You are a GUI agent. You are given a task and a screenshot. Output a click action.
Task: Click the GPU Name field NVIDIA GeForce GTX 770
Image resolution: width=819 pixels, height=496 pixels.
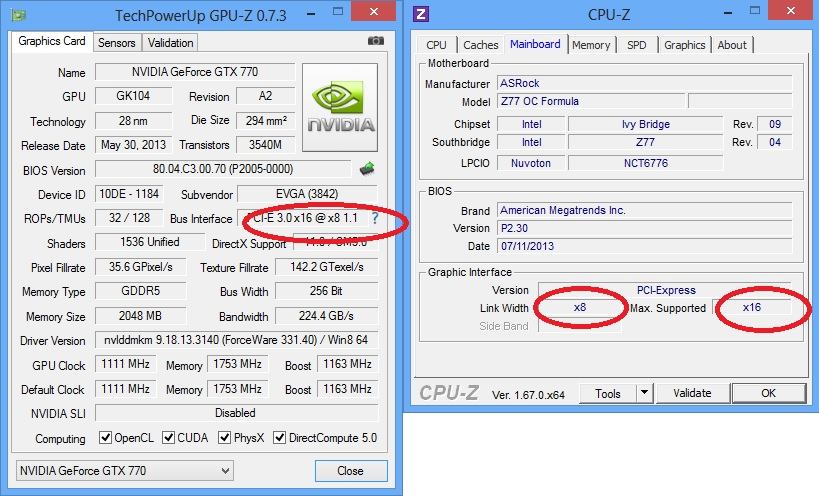click(x=195, y=72)
